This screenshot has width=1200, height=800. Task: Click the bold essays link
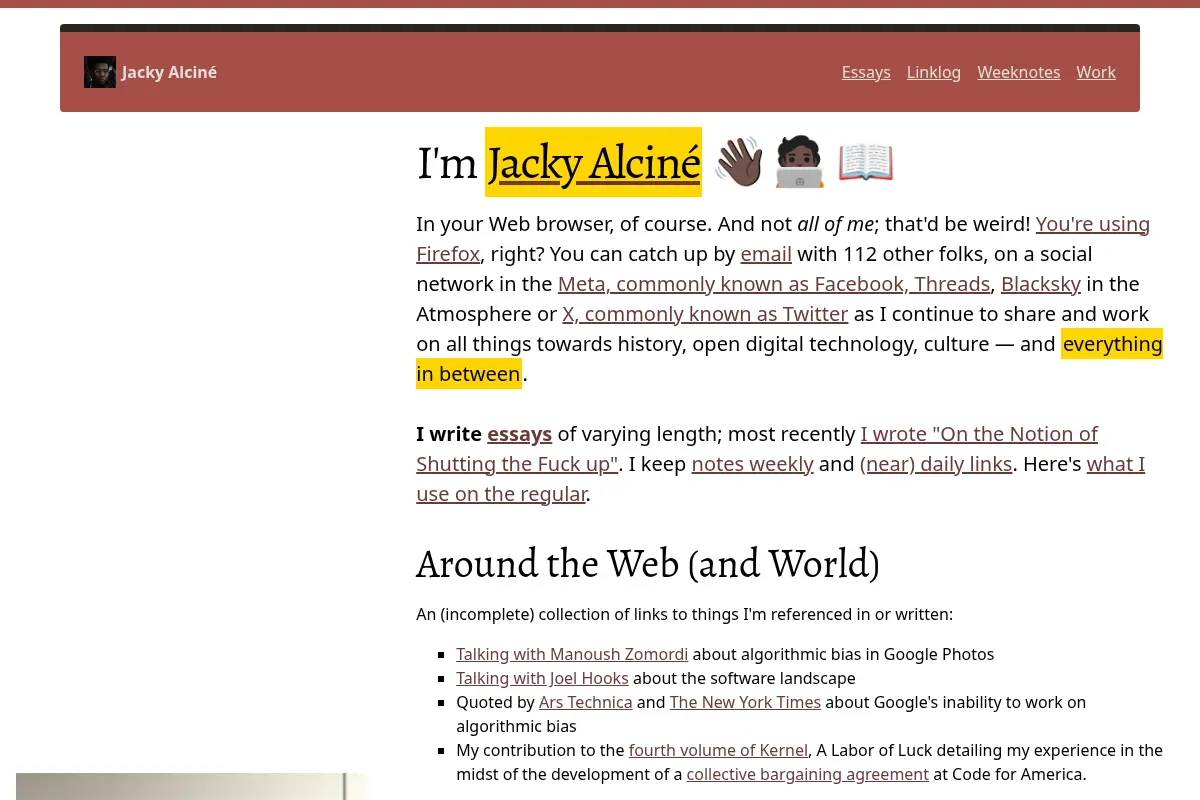[519, 434]
